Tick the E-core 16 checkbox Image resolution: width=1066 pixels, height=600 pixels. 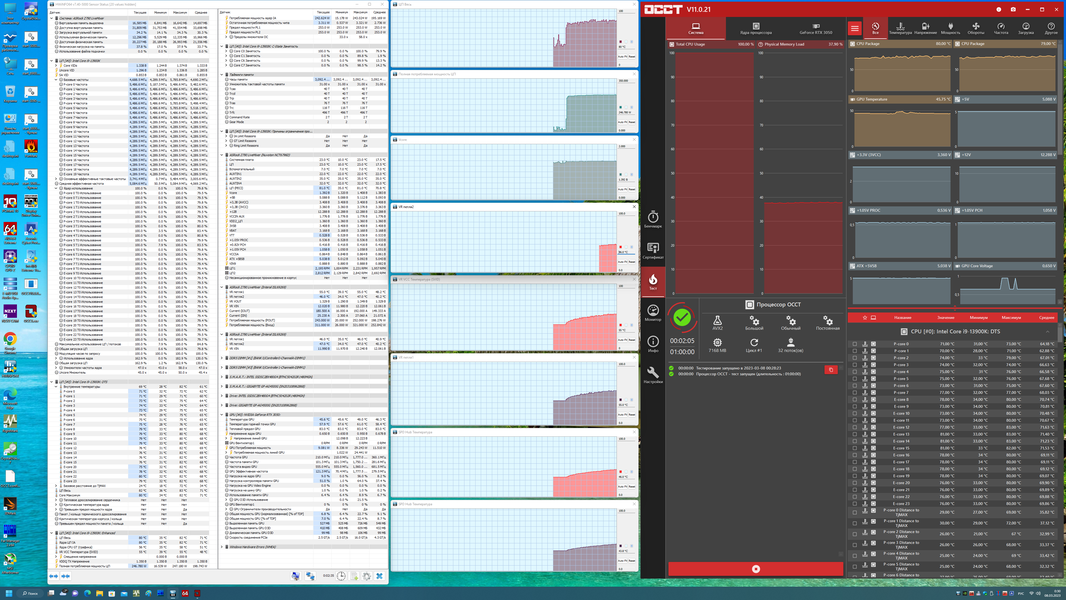click(855, 455)
